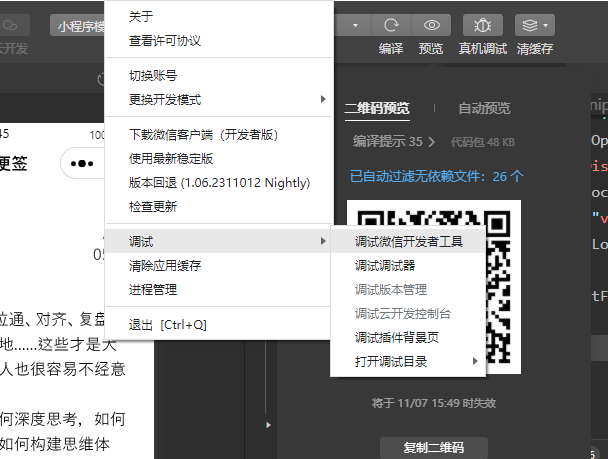This screenshot has width=608, height=459.
Task: Click the cloud development icon
Action: pyautogui.click(x=10, y=26)
